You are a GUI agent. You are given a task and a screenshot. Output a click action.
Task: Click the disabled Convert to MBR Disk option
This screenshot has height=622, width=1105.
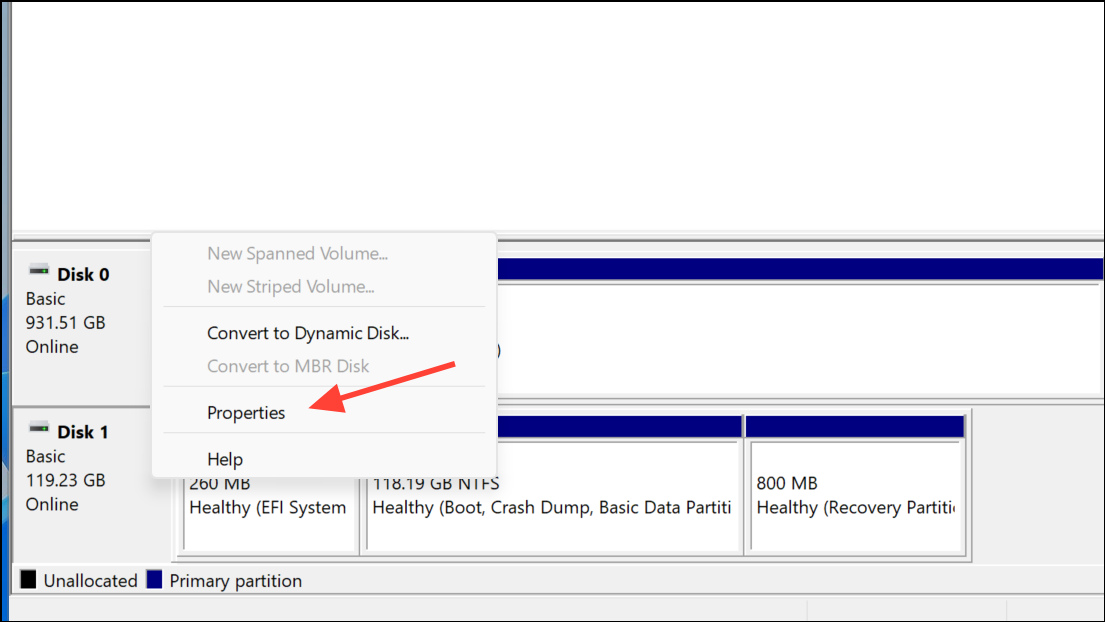[288, 366]
